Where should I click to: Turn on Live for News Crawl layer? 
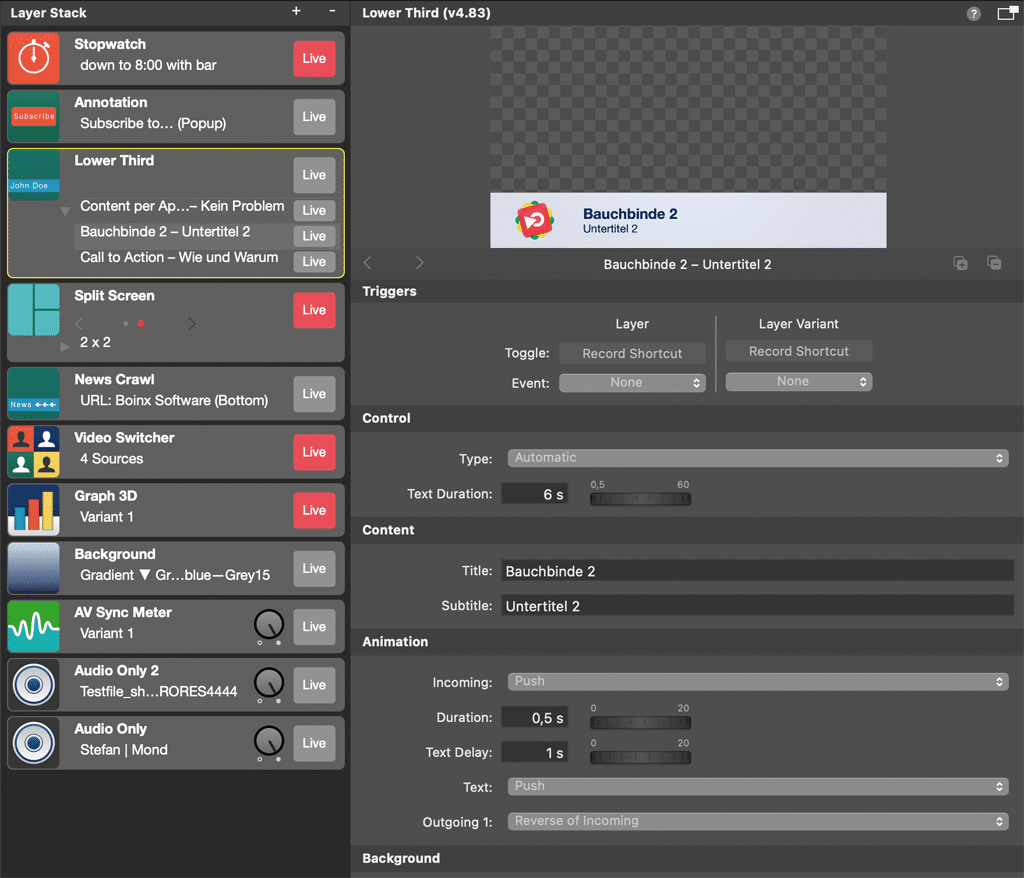coord(314,394)
